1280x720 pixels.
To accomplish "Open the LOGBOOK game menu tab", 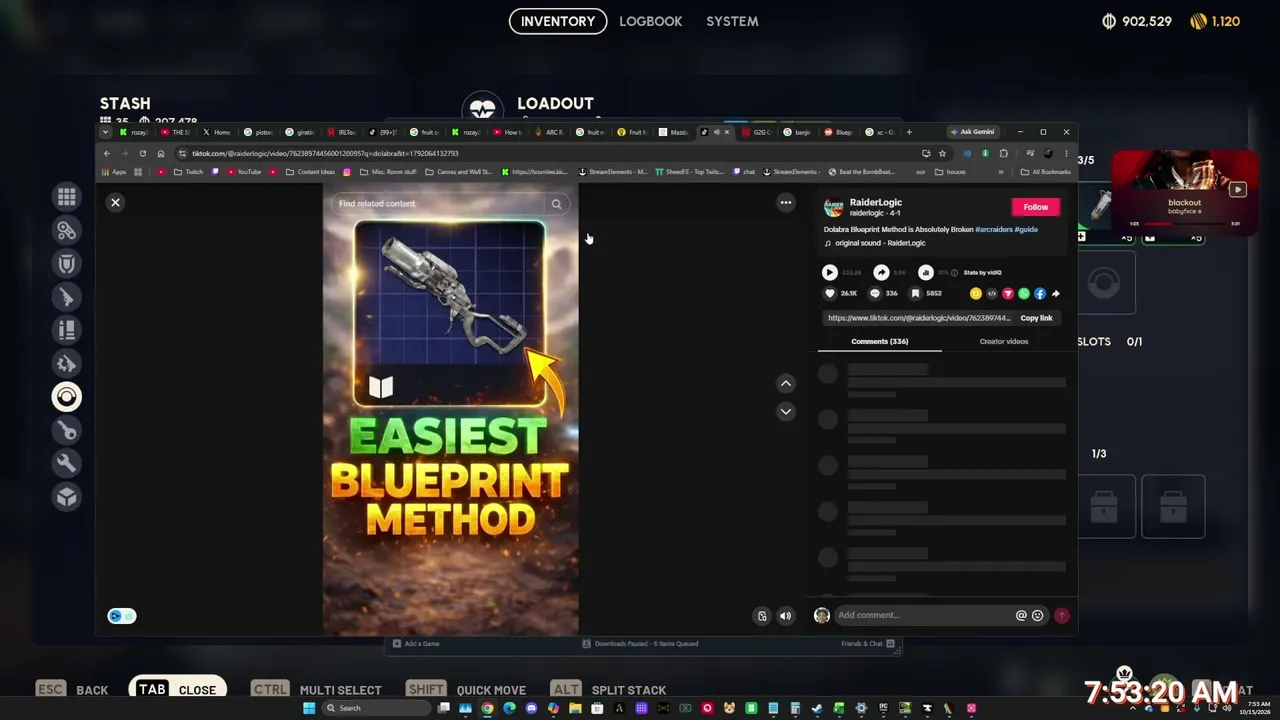I will [x=650, y=21].
